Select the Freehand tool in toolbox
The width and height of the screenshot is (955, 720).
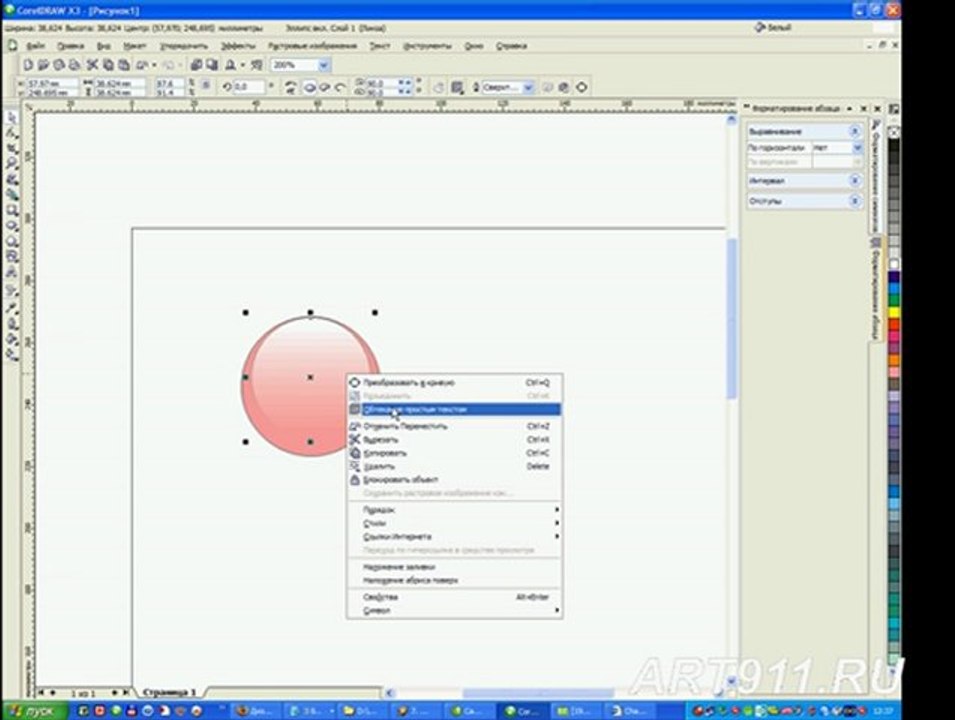[x=12, y=180]
